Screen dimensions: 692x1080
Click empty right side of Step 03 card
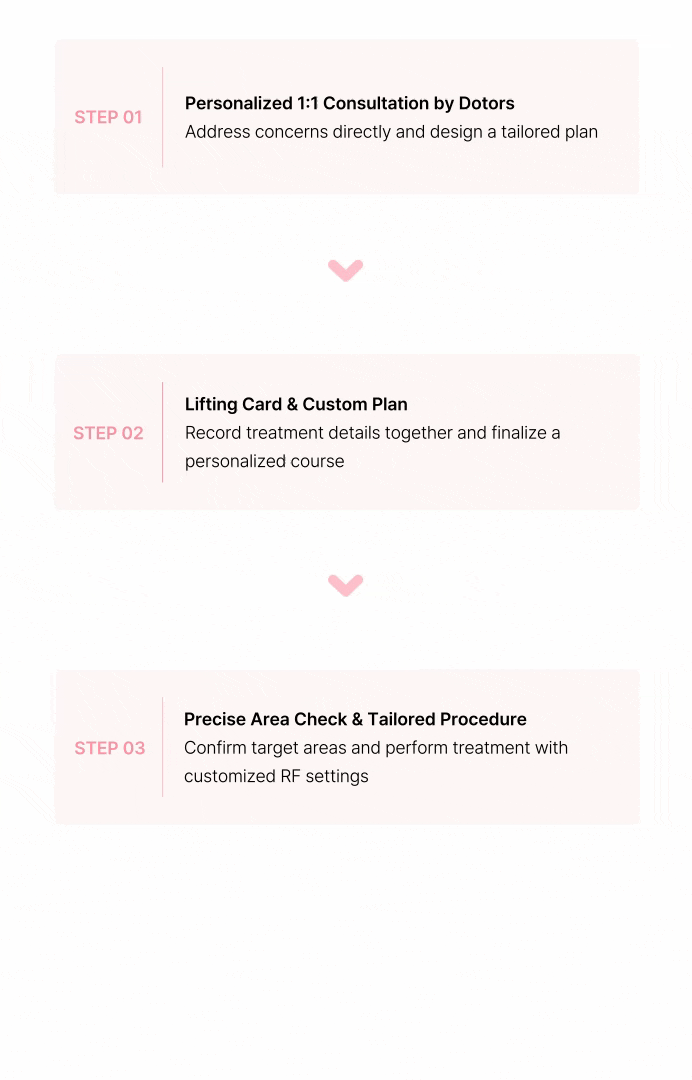pos(610,795)
